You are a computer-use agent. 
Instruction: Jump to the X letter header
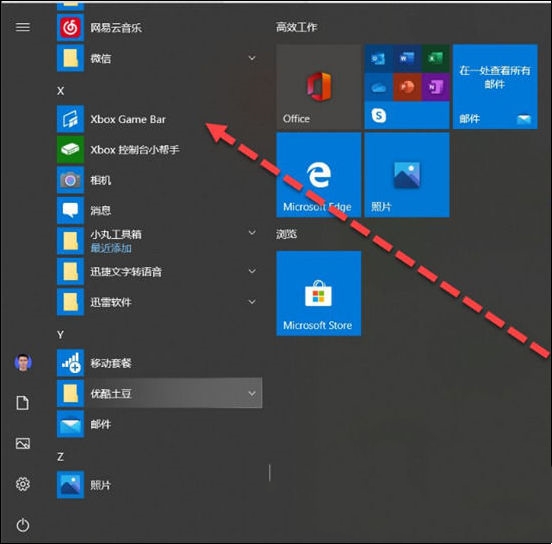pyautogui.click(x=61, y=91)
